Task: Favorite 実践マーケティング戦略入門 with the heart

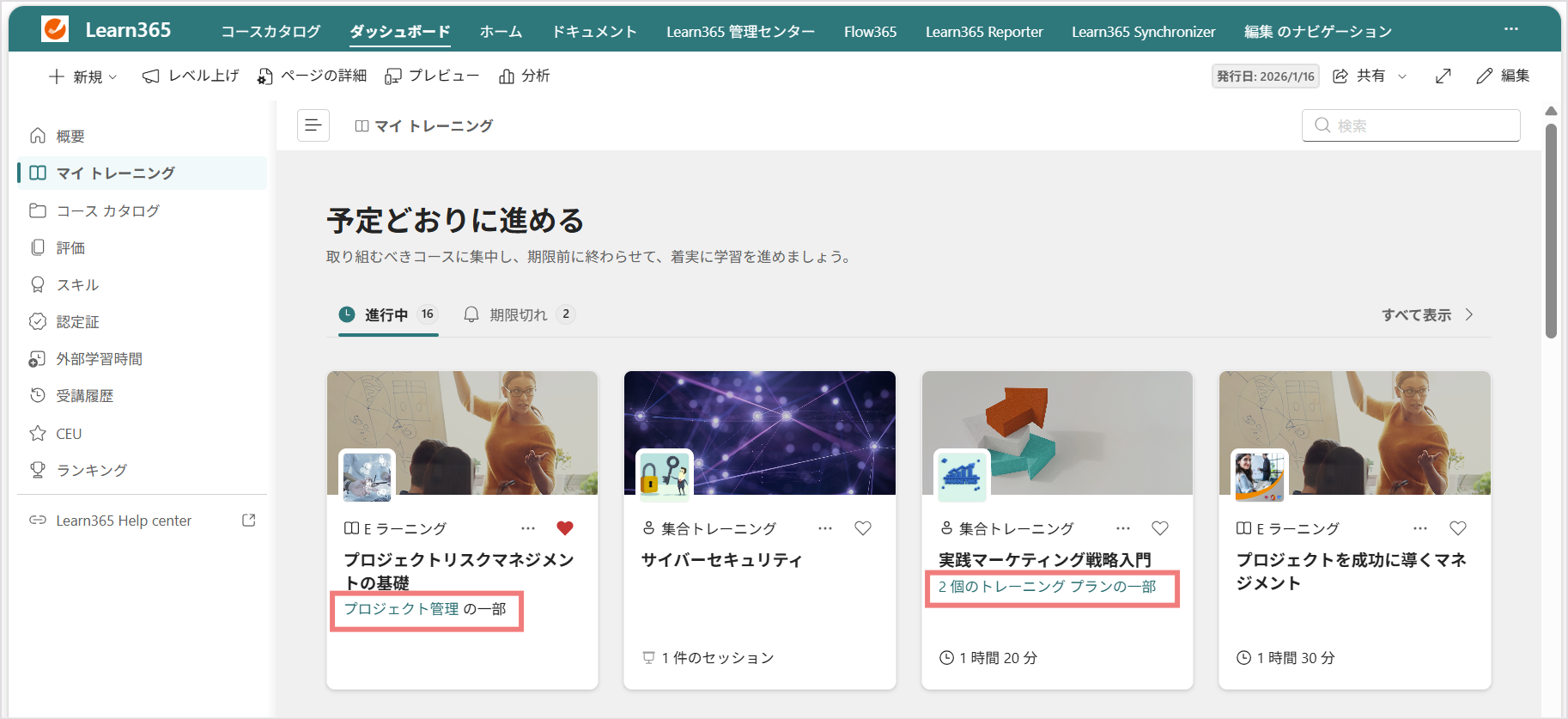Action: coord(1160,528)
